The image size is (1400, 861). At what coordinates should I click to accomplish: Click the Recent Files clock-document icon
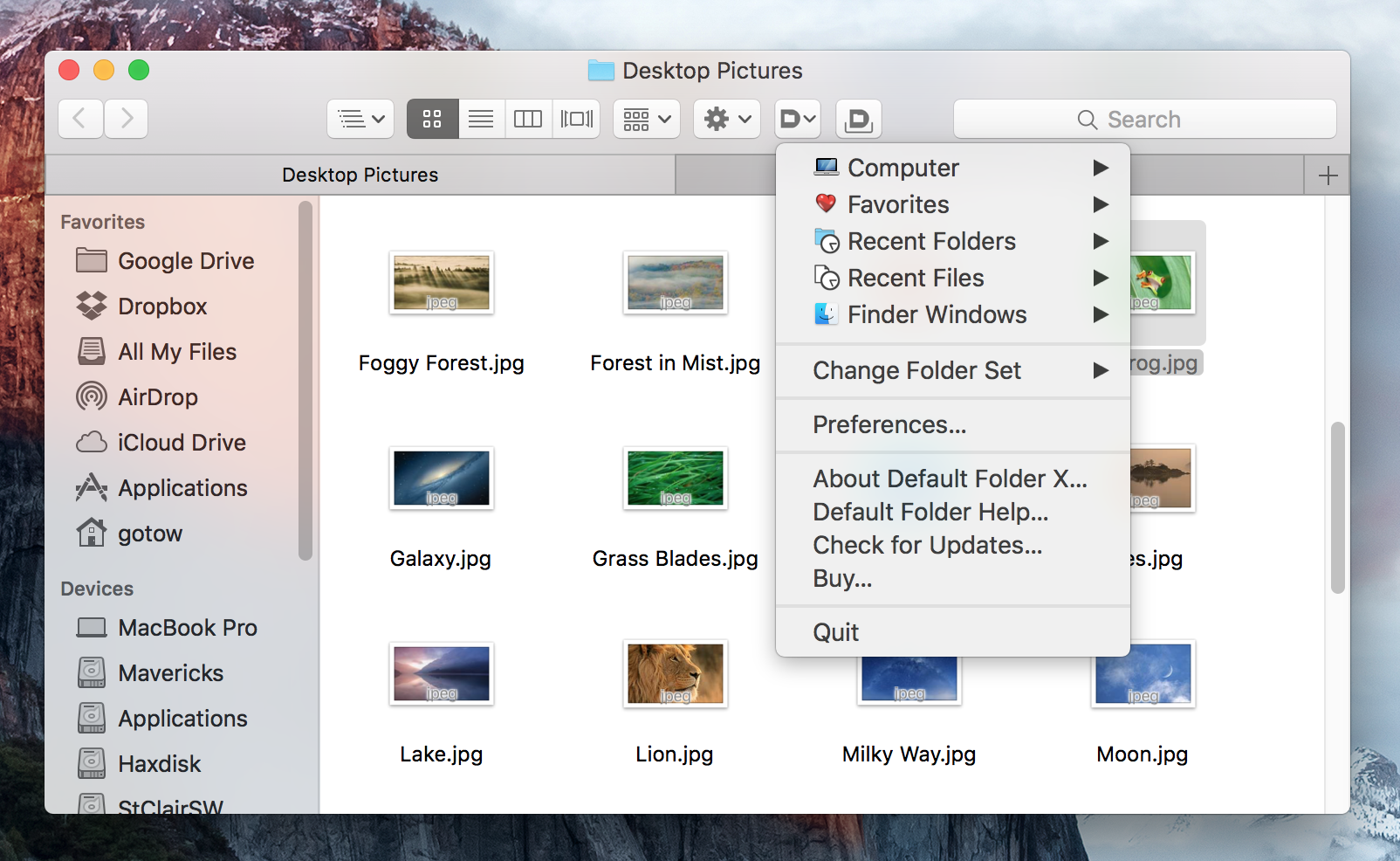click(827, 277)
